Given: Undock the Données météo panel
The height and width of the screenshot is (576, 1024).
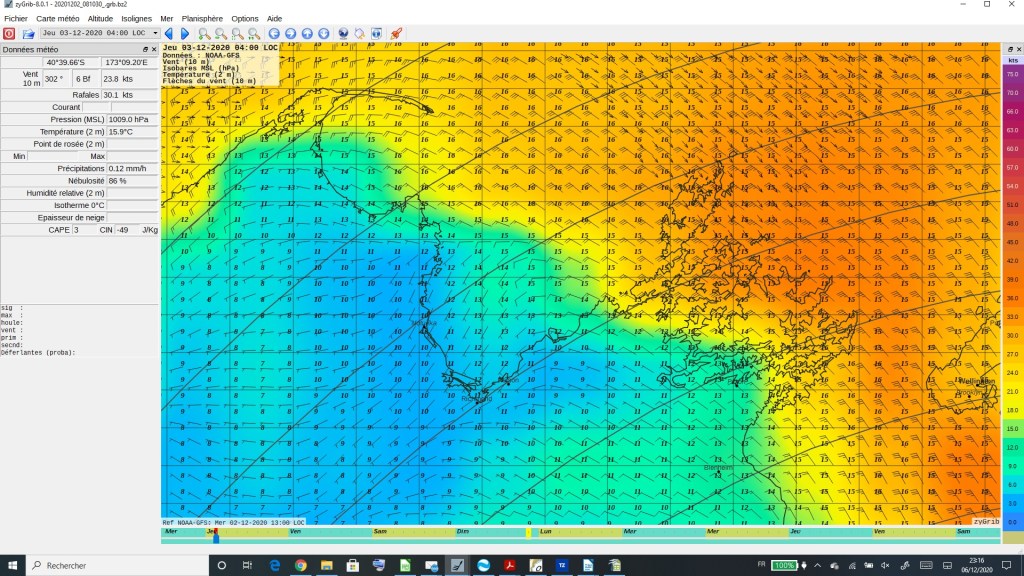Looking at the screenshot, I should tap(145, 49).
